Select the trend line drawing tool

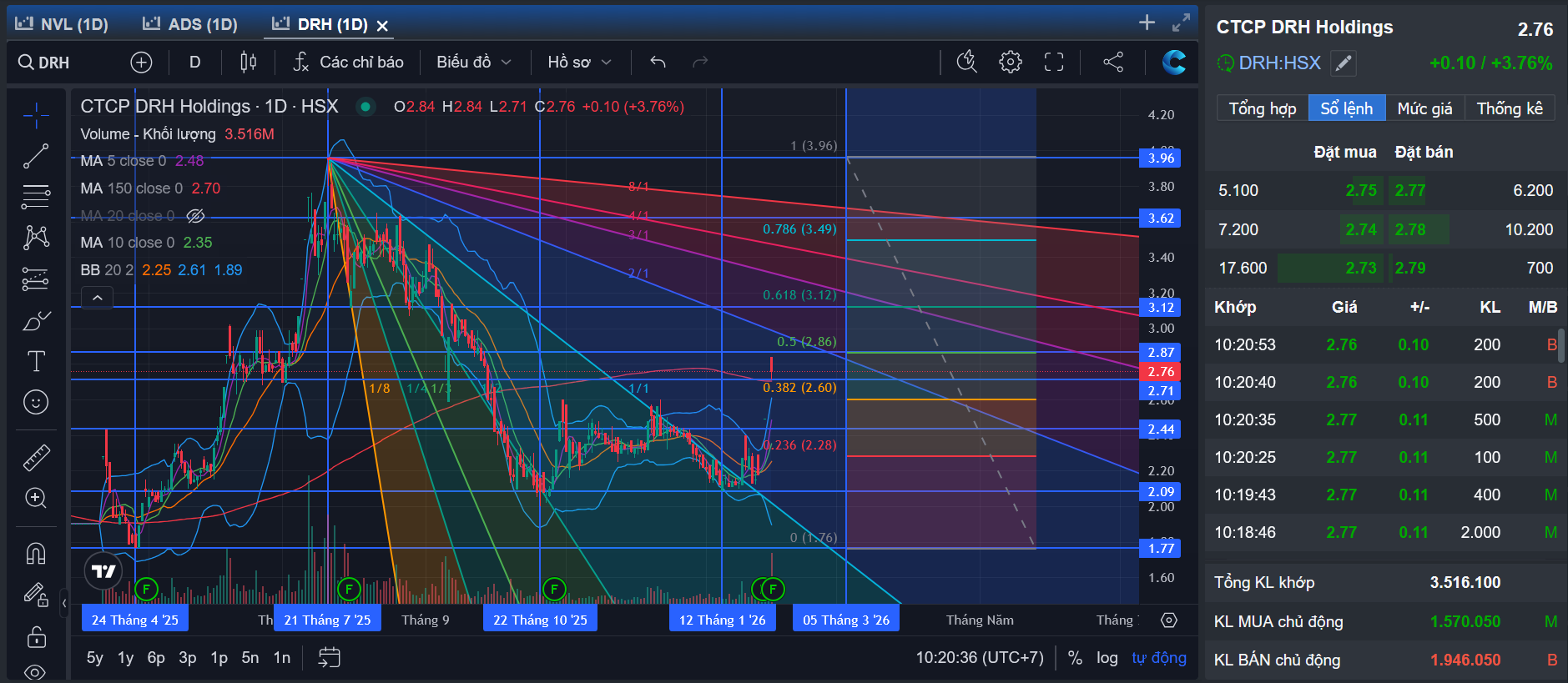(36, 156)
